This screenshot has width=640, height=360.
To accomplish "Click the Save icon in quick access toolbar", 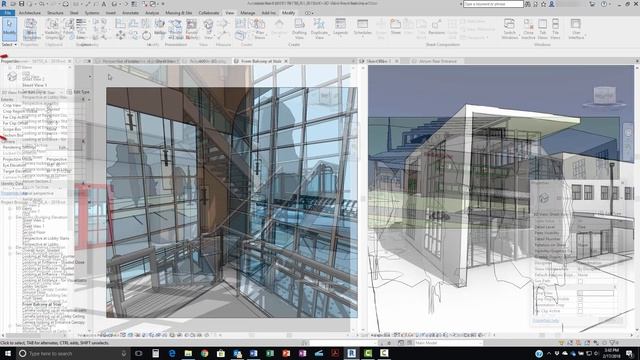I will (x=21, y=4).
